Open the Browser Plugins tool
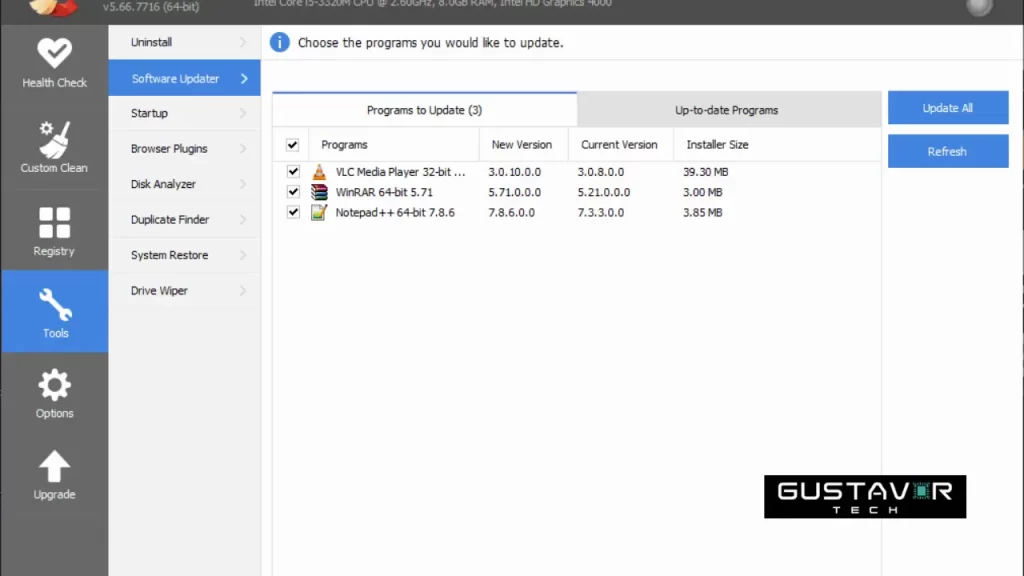The width and height of the screenshot is (1024, 576). (184, 149)
